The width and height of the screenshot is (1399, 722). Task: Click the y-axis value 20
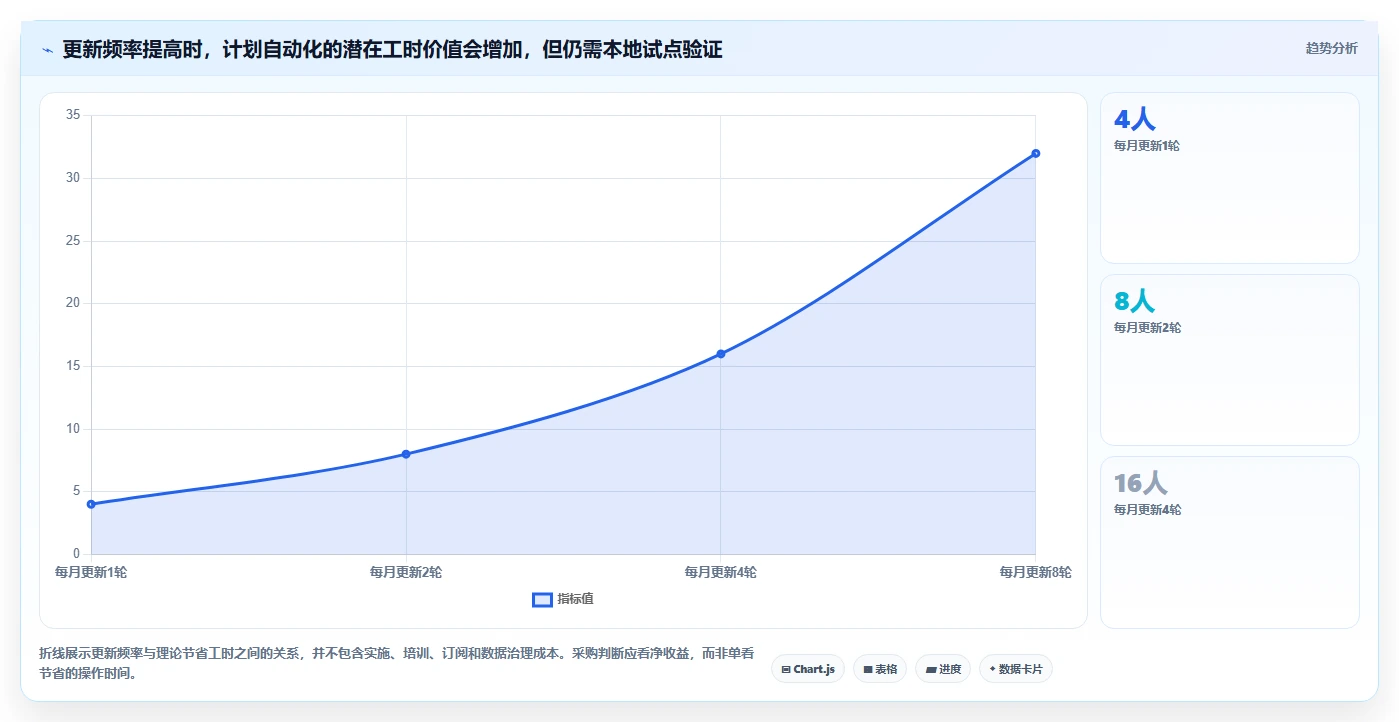[72, 303]
